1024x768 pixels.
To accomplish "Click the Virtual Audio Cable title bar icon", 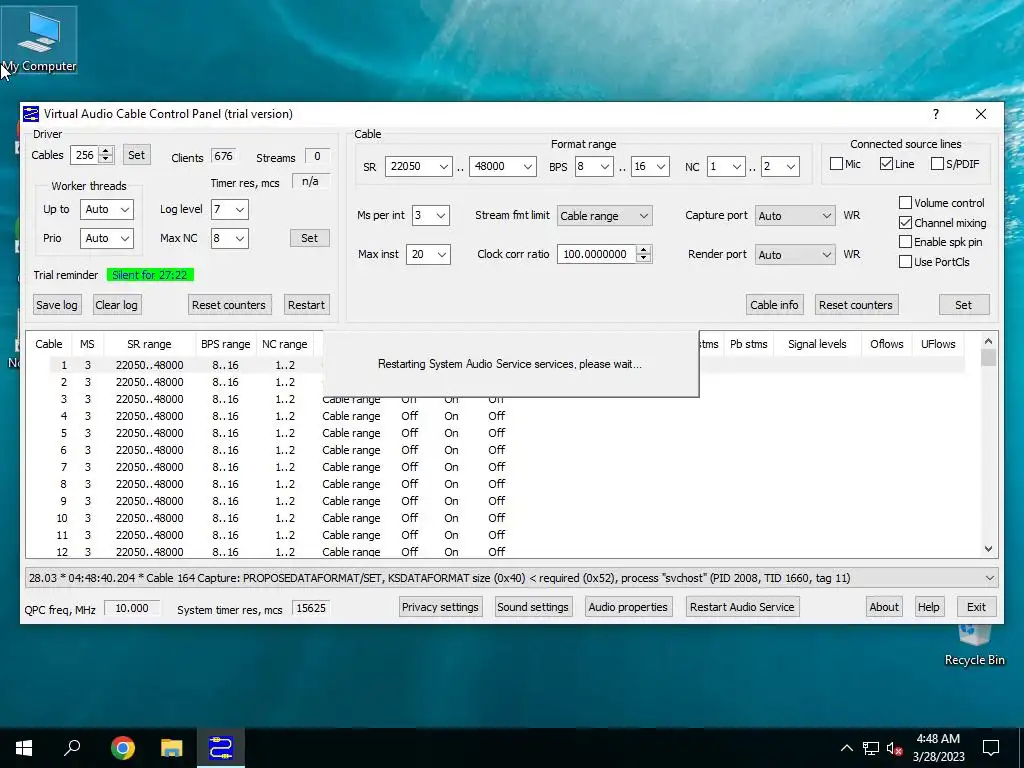I will [31, 114].
